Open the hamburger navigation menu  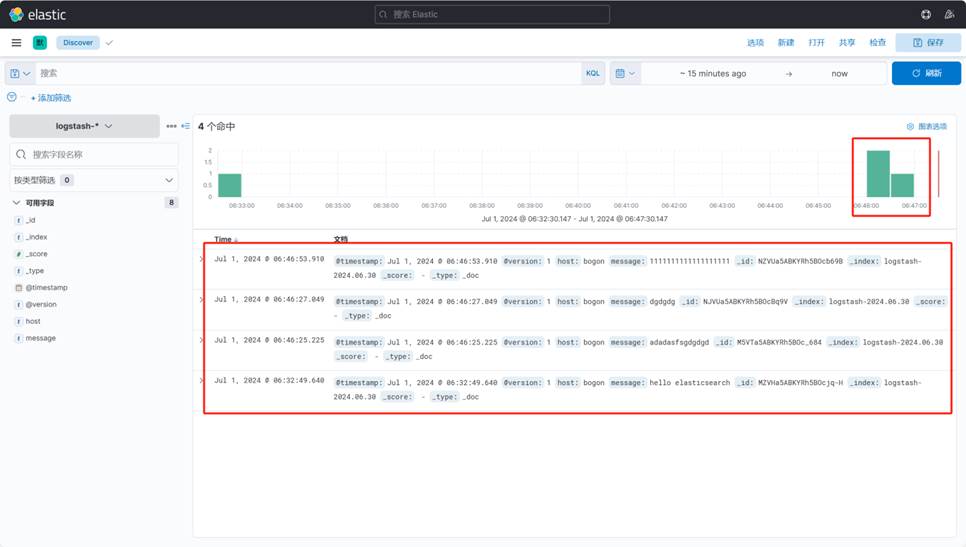tap(17, 43)
